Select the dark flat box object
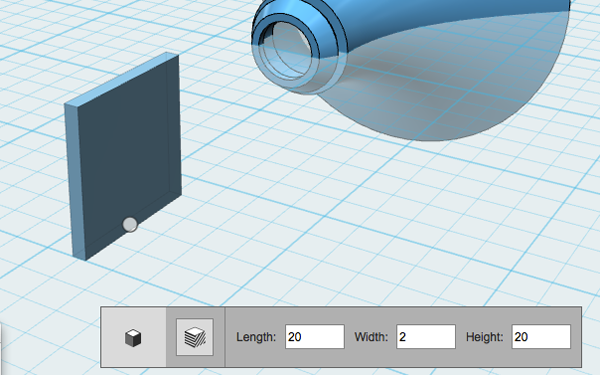Image resolution: width=600 pixels, height=375 pixels. [x=122, y=157]
